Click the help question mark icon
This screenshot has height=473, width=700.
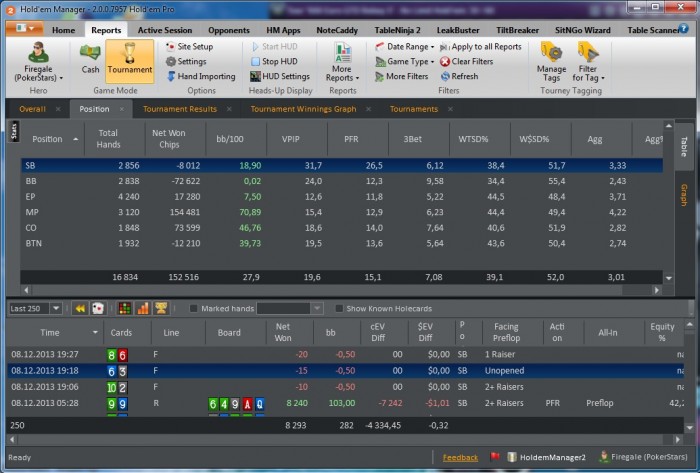coord(683,29)
